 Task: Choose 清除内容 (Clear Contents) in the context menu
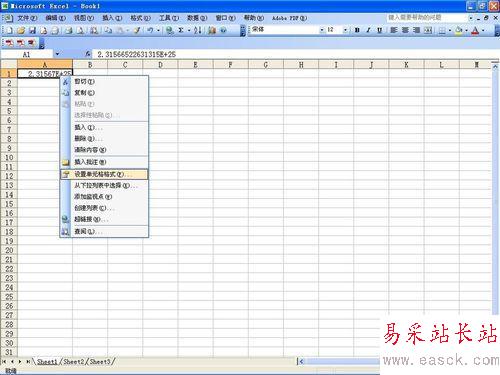[104, 150]
